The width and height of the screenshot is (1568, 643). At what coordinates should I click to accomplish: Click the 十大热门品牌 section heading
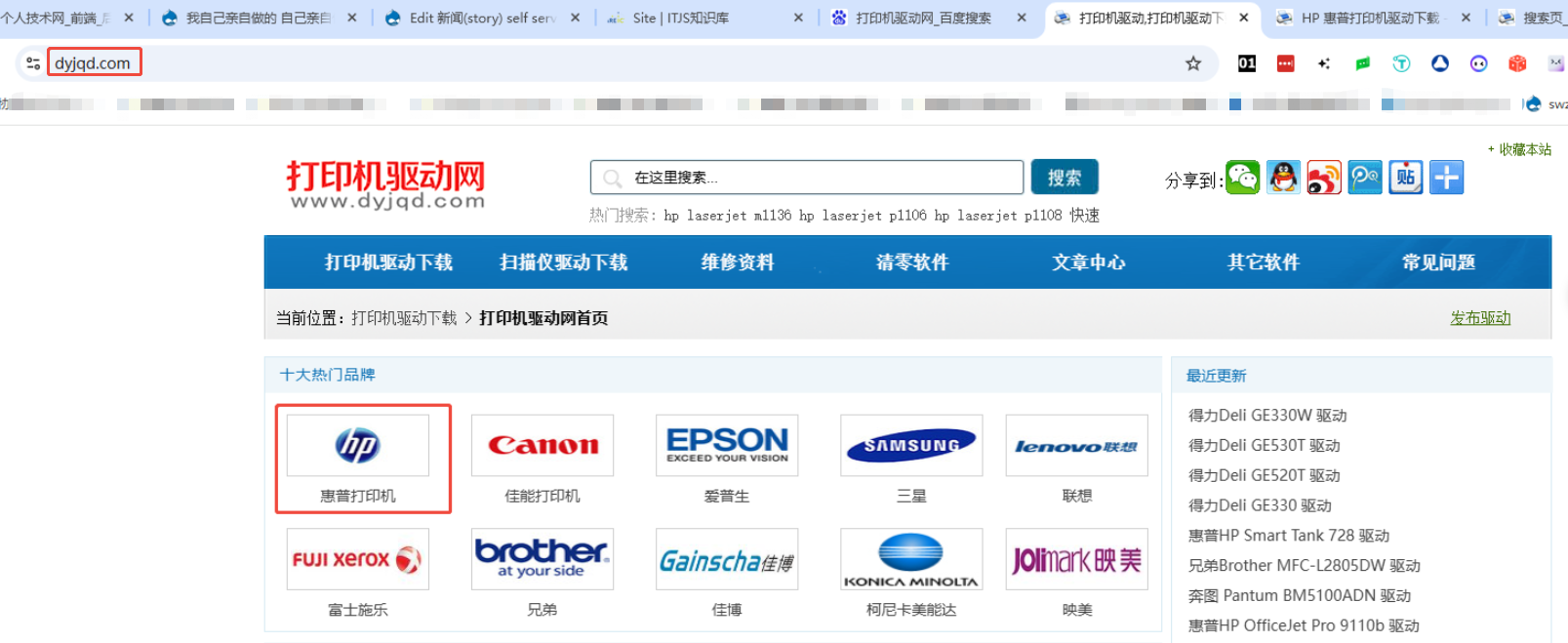point(327,375)
